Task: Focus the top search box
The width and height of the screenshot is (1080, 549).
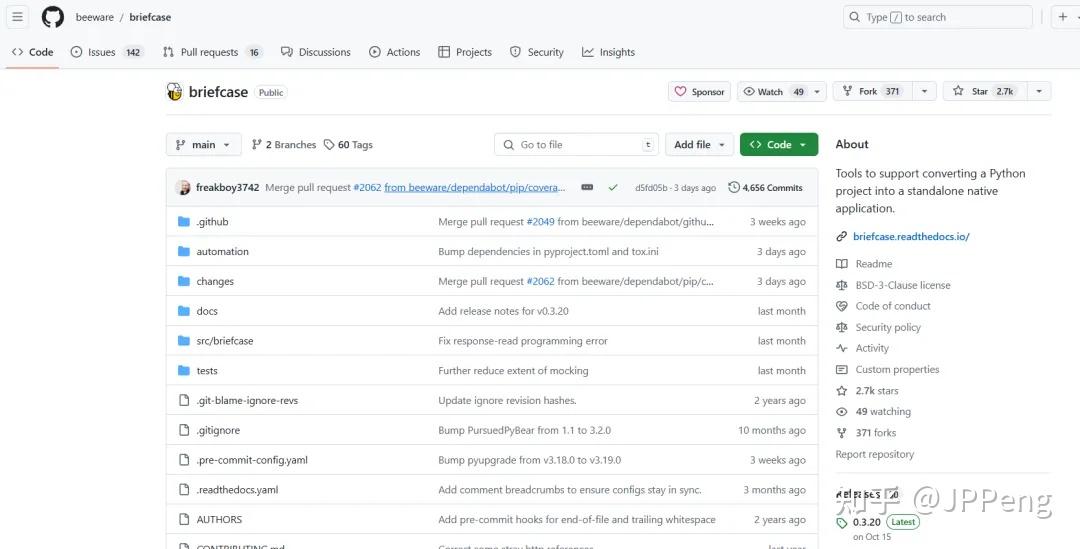Action: click(x=938, y=17)
